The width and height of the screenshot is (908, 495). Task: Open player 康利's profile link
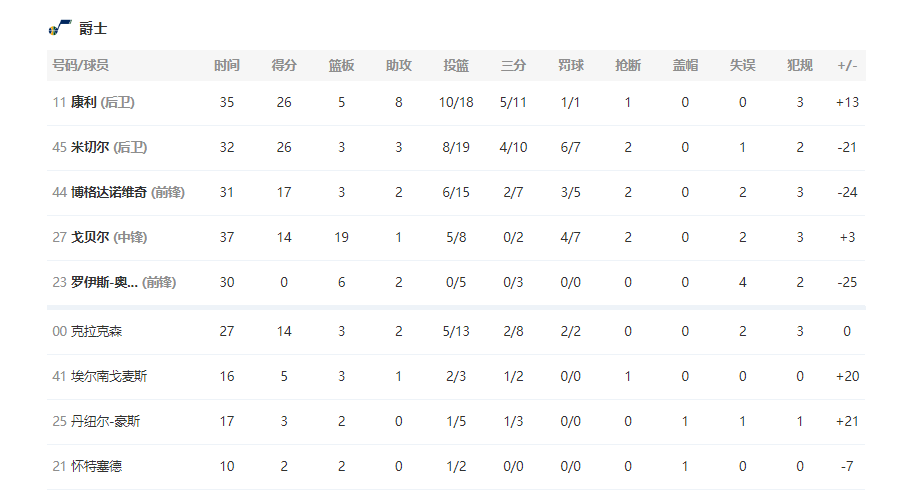coord(84,102)
